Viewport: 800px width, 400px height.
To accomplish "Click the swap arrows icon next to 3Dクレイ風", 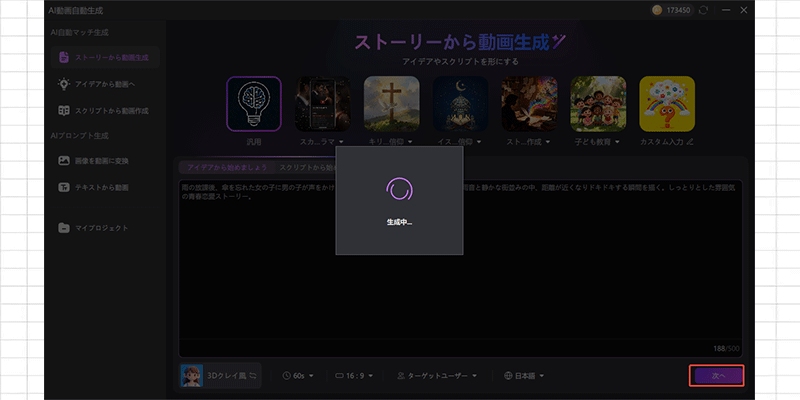I will 253,376.
